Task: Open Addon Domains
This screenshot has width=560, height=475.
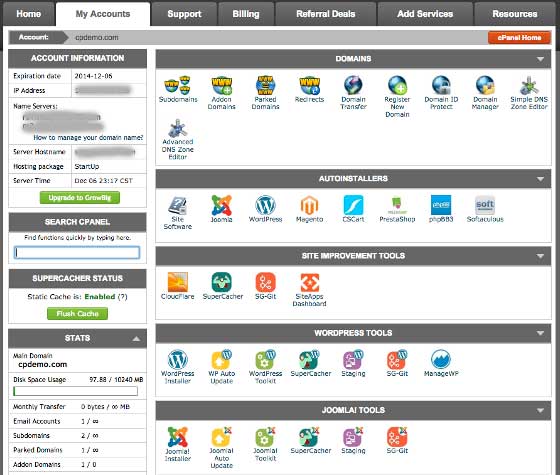Action: (x=221, y=93)
